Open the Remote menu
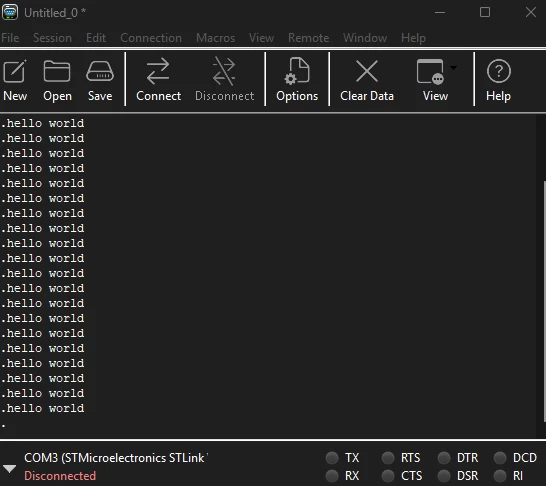 point(309,38)
